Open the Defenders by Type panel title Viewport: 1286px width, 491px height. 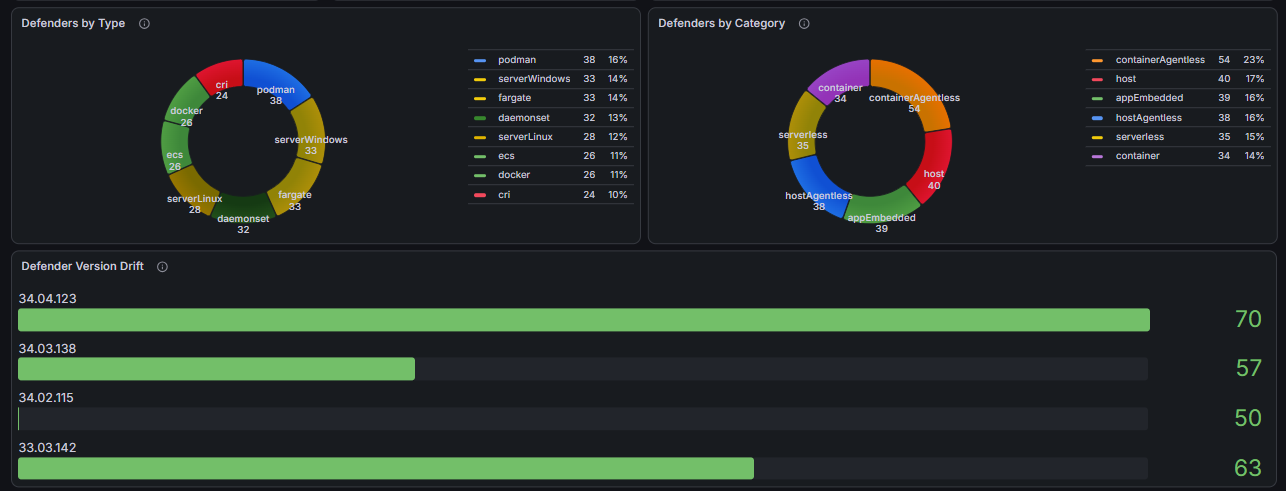[73, 23]
